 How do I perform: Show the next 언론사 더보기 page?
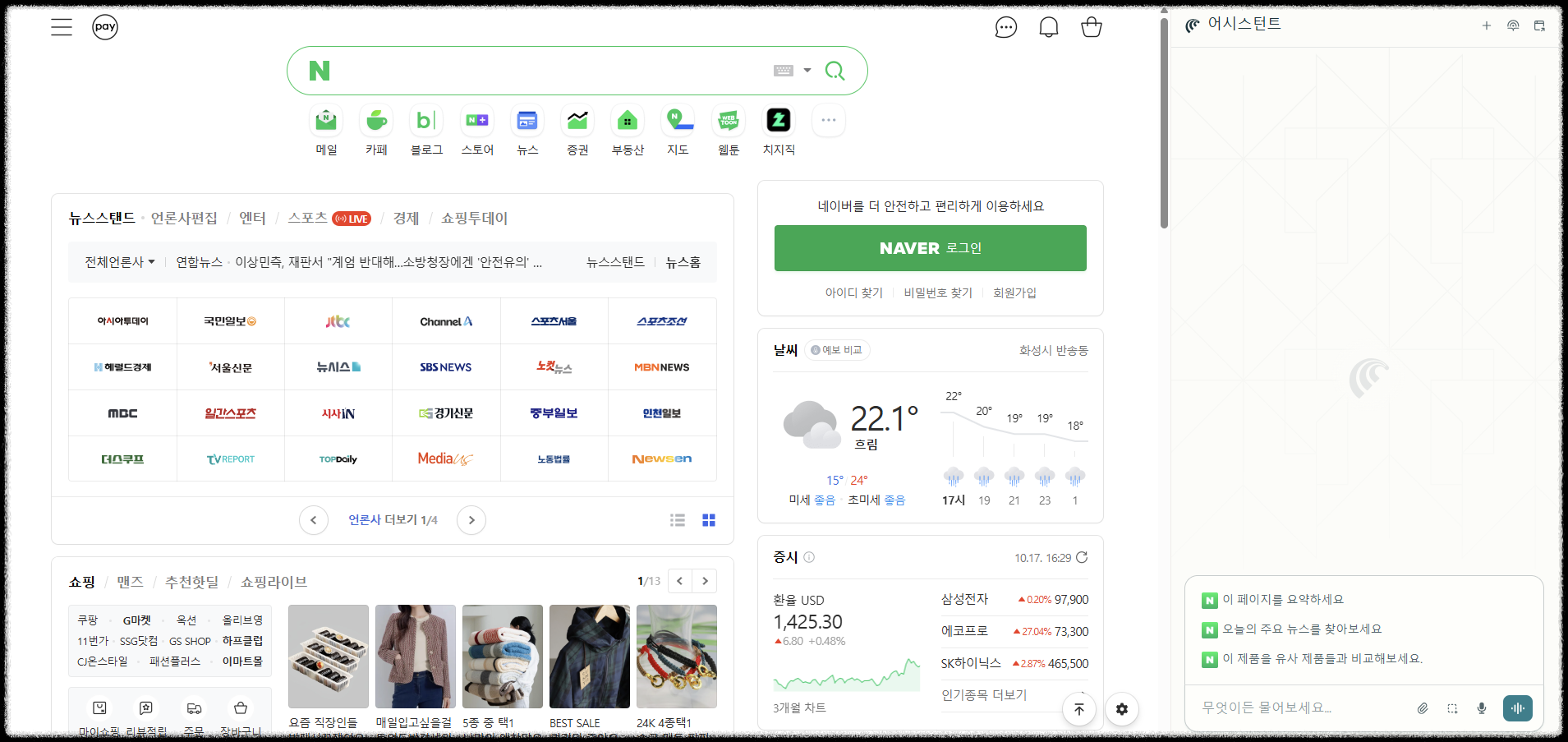pos(471,519)
